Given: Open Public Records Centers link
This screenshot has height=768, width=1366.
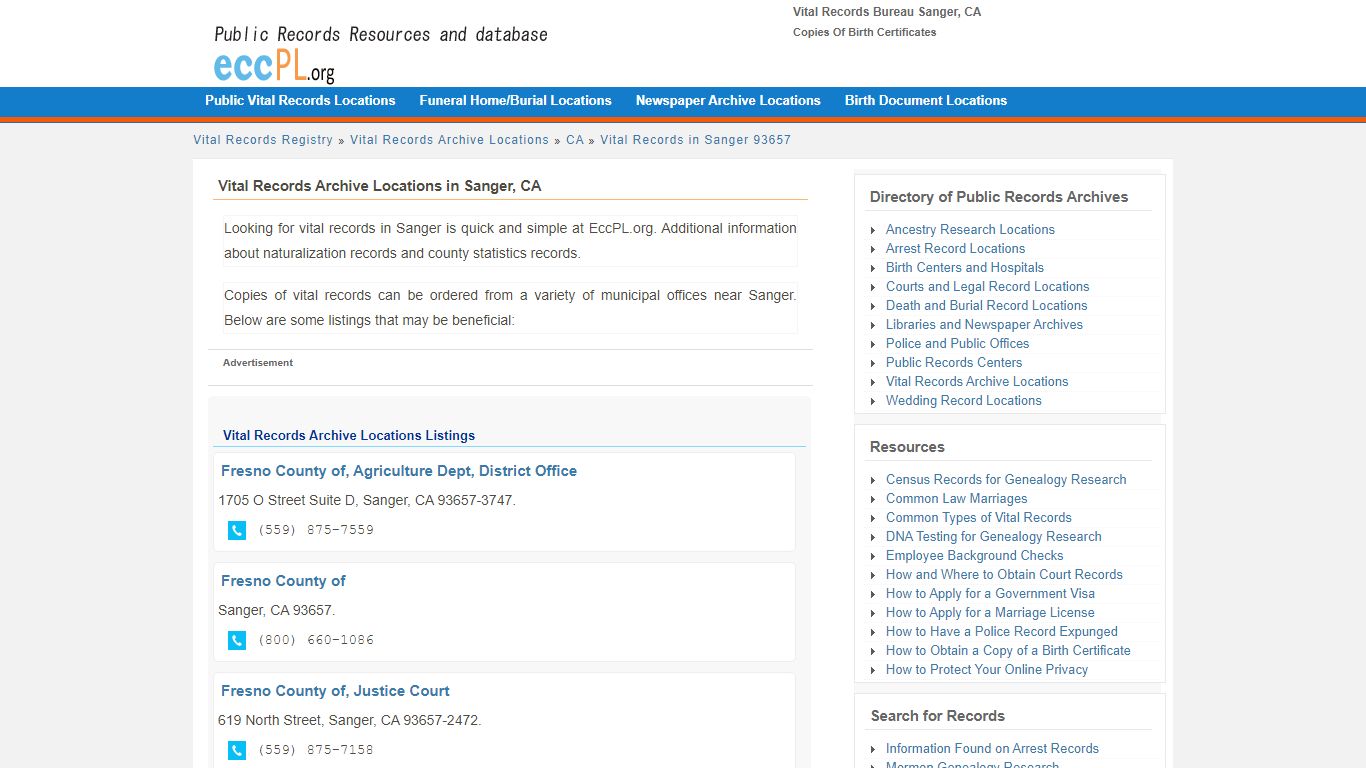Looking at the screenshot, I should coord(954,362).
